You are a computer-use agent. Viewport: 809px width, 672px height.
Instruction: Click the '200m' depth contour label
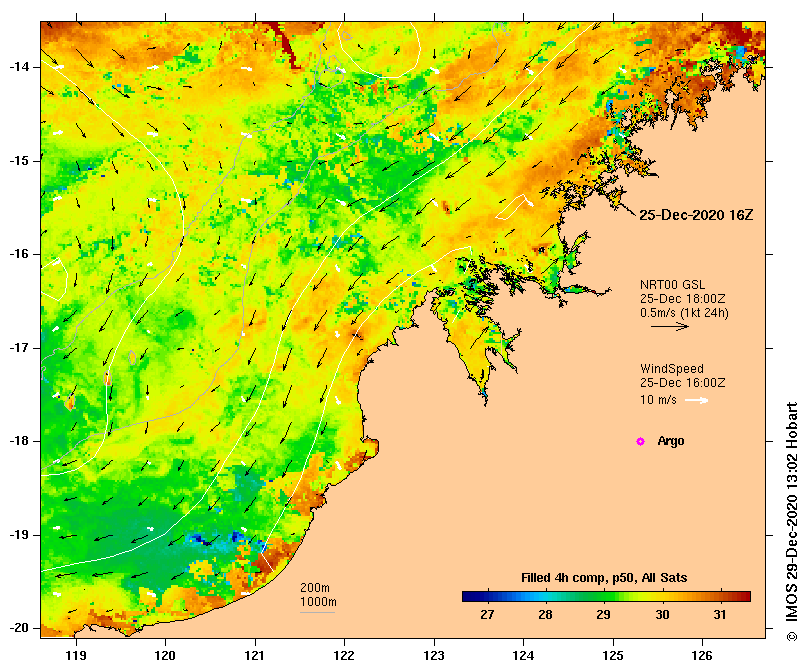(315, 588)
